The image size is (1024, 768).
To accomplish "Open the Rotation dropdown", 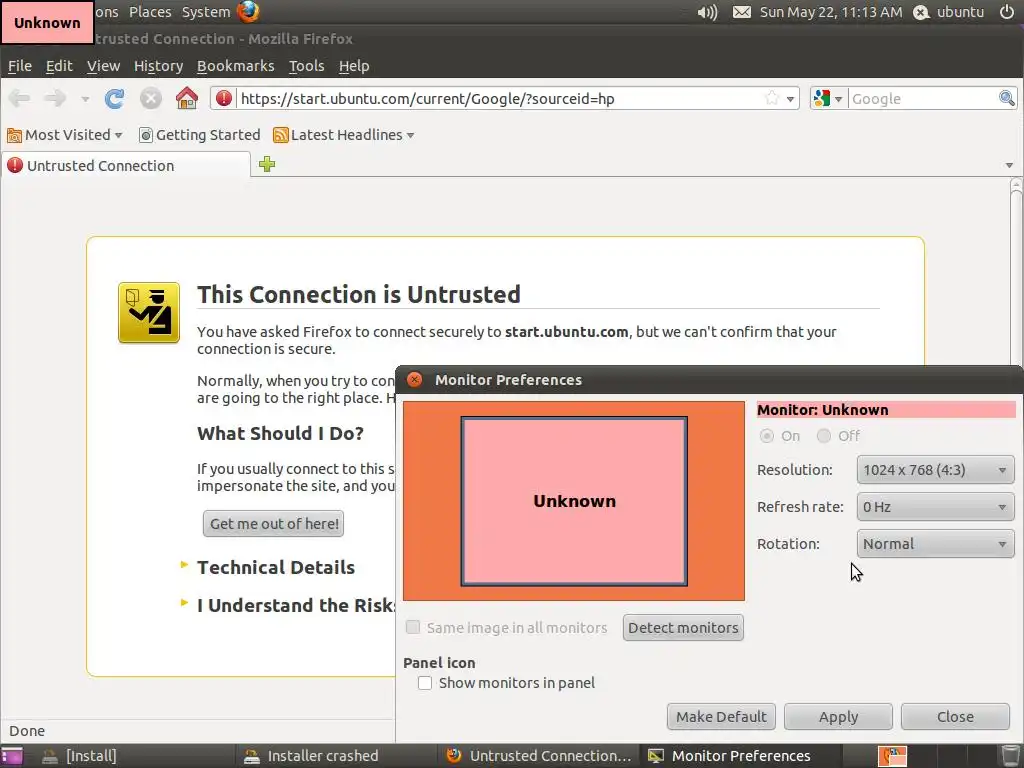I will click(x=935, y=544).
